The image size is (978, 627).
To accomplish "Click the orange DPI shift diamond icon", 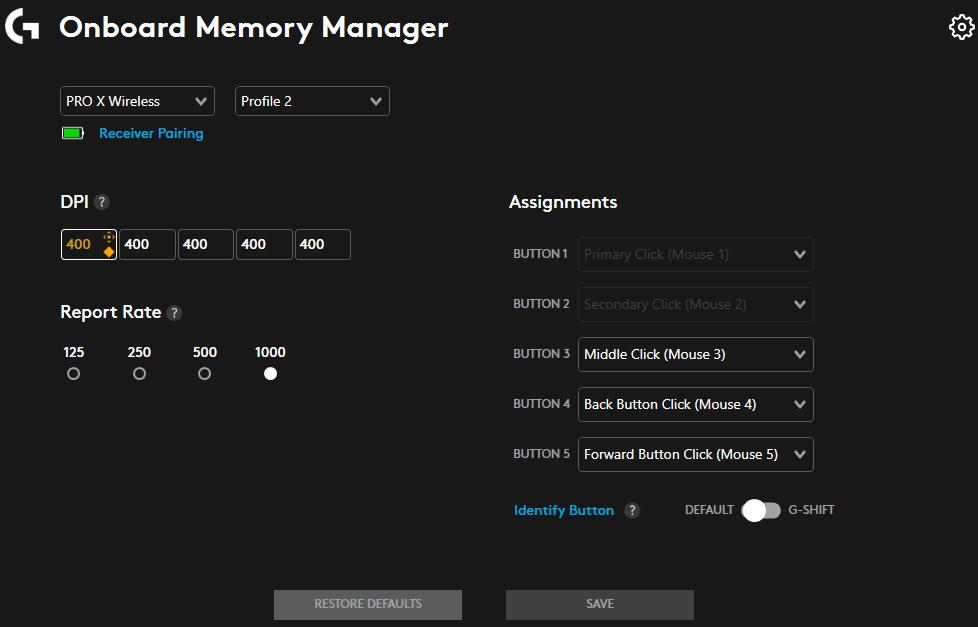I will click(x=108, y=252).
